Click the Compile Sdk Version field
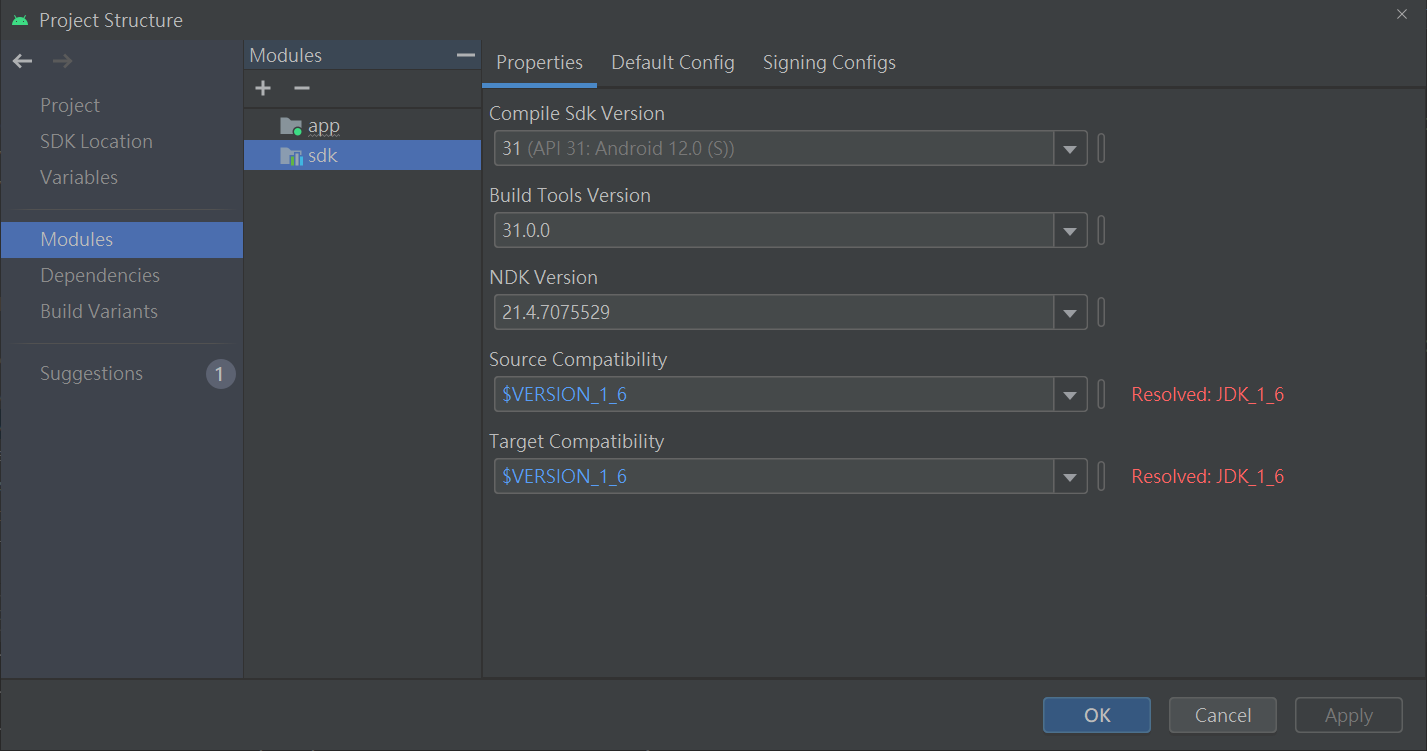The height and width of the screenshot is (751, 1427). pyautogui.click(x=775, y=149)
